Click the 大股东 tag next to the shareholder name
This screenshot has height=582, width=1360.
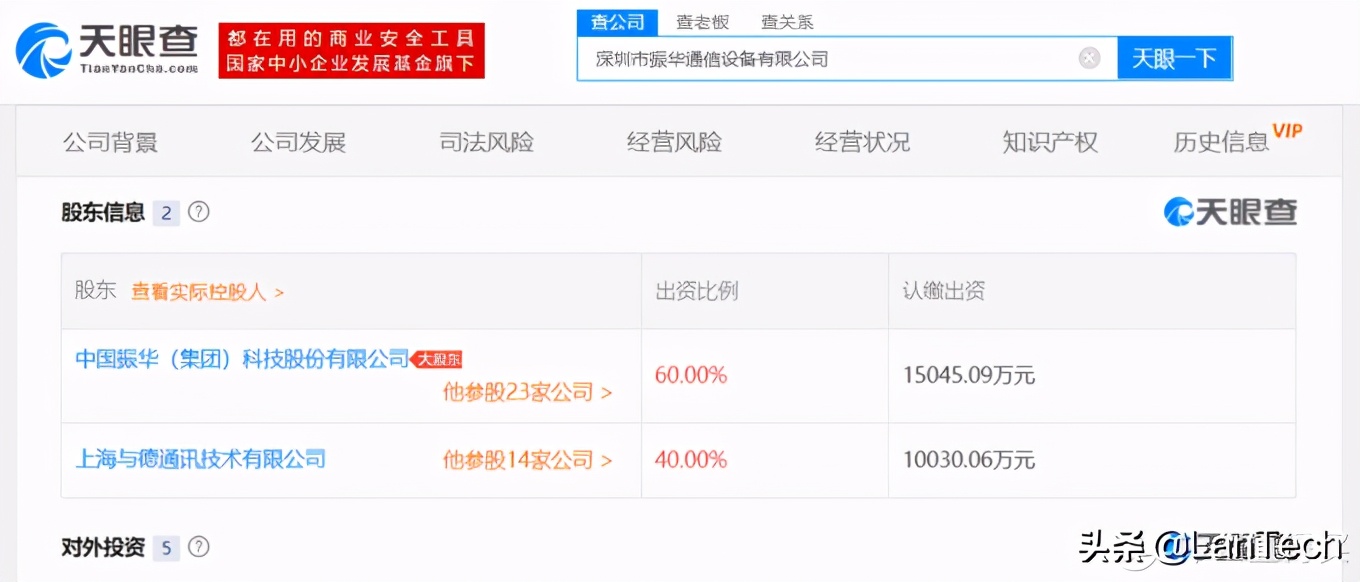[x=438, y=359]
